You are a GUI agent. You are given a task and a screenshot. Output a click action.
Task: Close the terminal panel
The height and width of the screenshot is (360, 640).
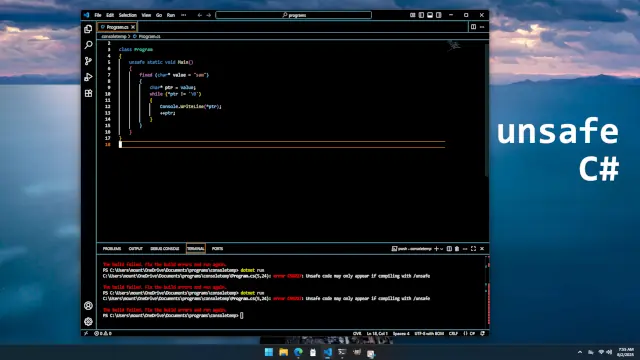click(x=482, y=249)
